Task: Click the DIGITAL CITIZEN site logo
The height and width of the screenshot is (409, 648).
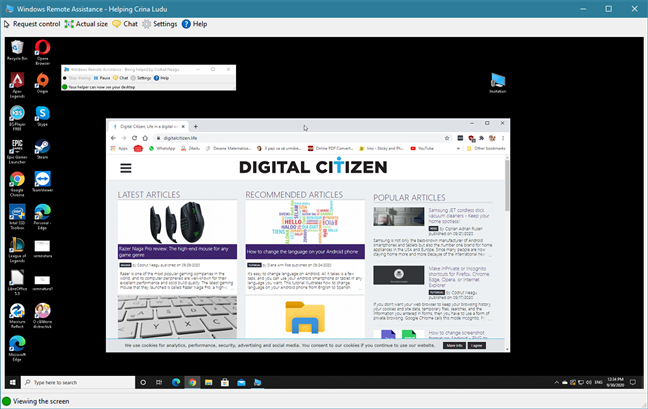Action: point(313,166)
